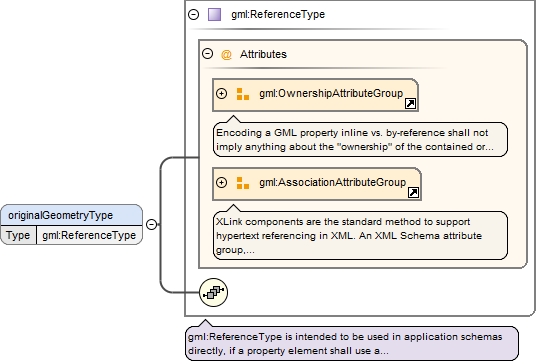537x364 pixels.
Task: Click the Type label cell
Action: click(x=18, y=235)
